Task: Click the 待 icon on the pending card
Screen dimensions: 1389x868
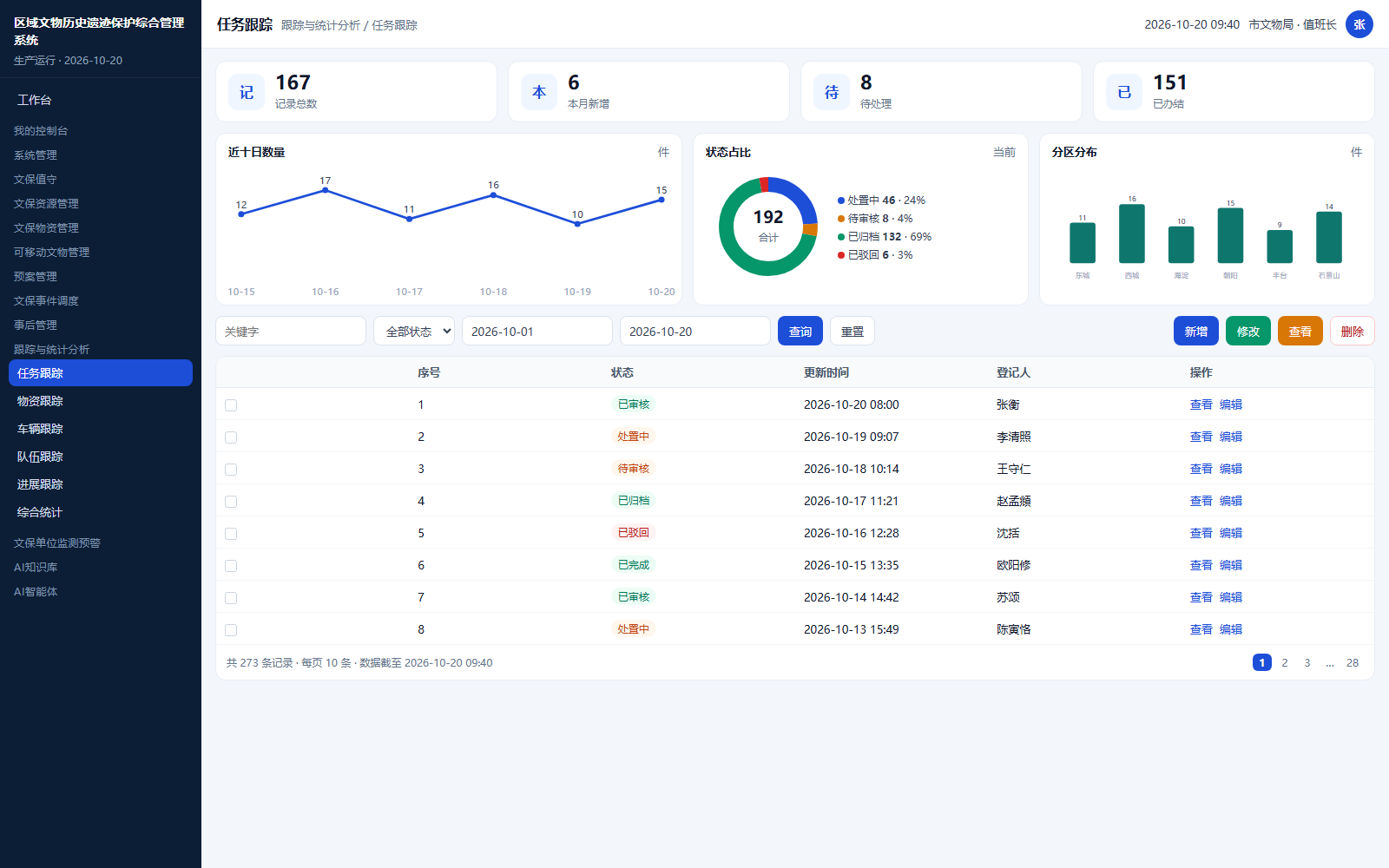Action: click(x=832, y=92)
